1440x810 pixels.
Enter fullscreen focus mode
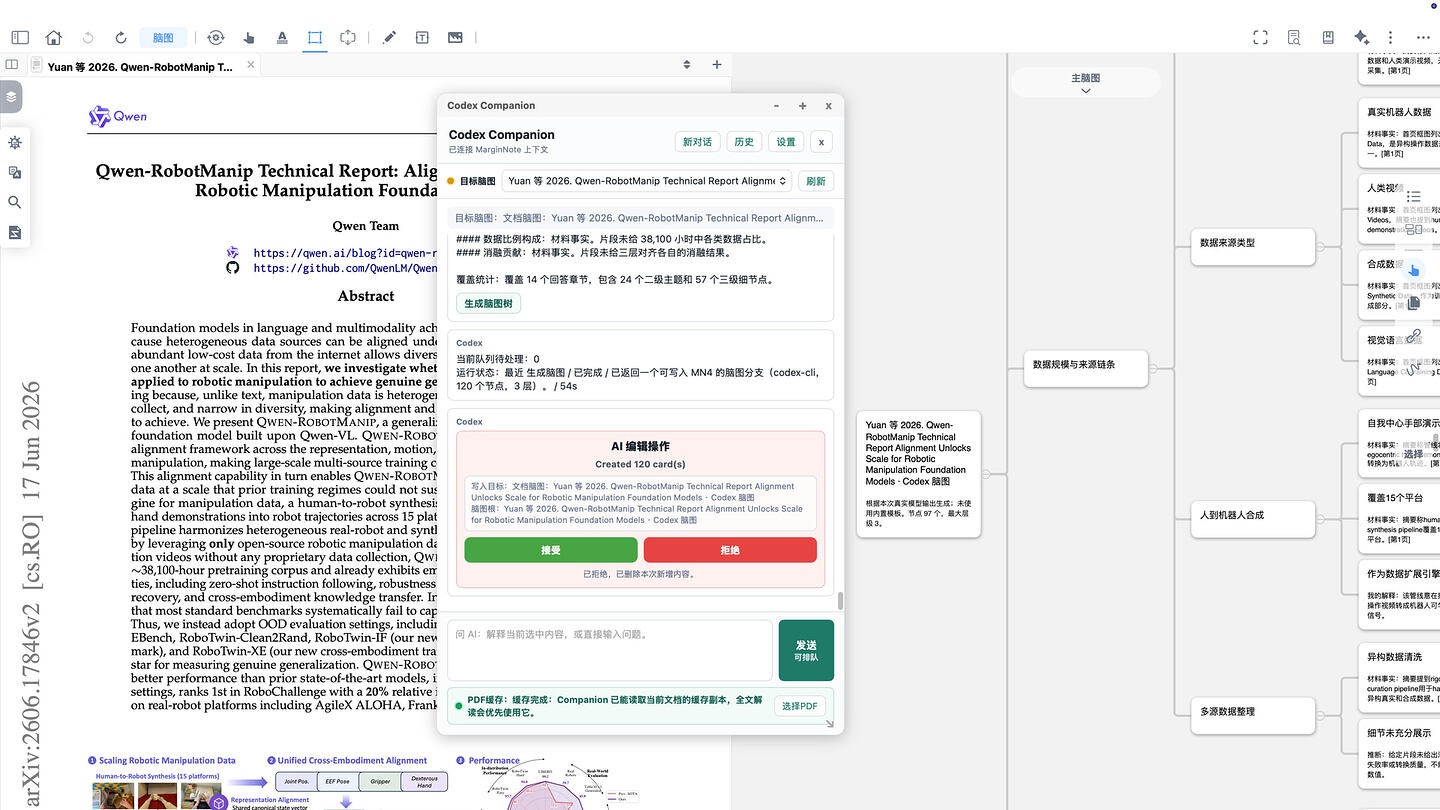(x=1261, y=37)
